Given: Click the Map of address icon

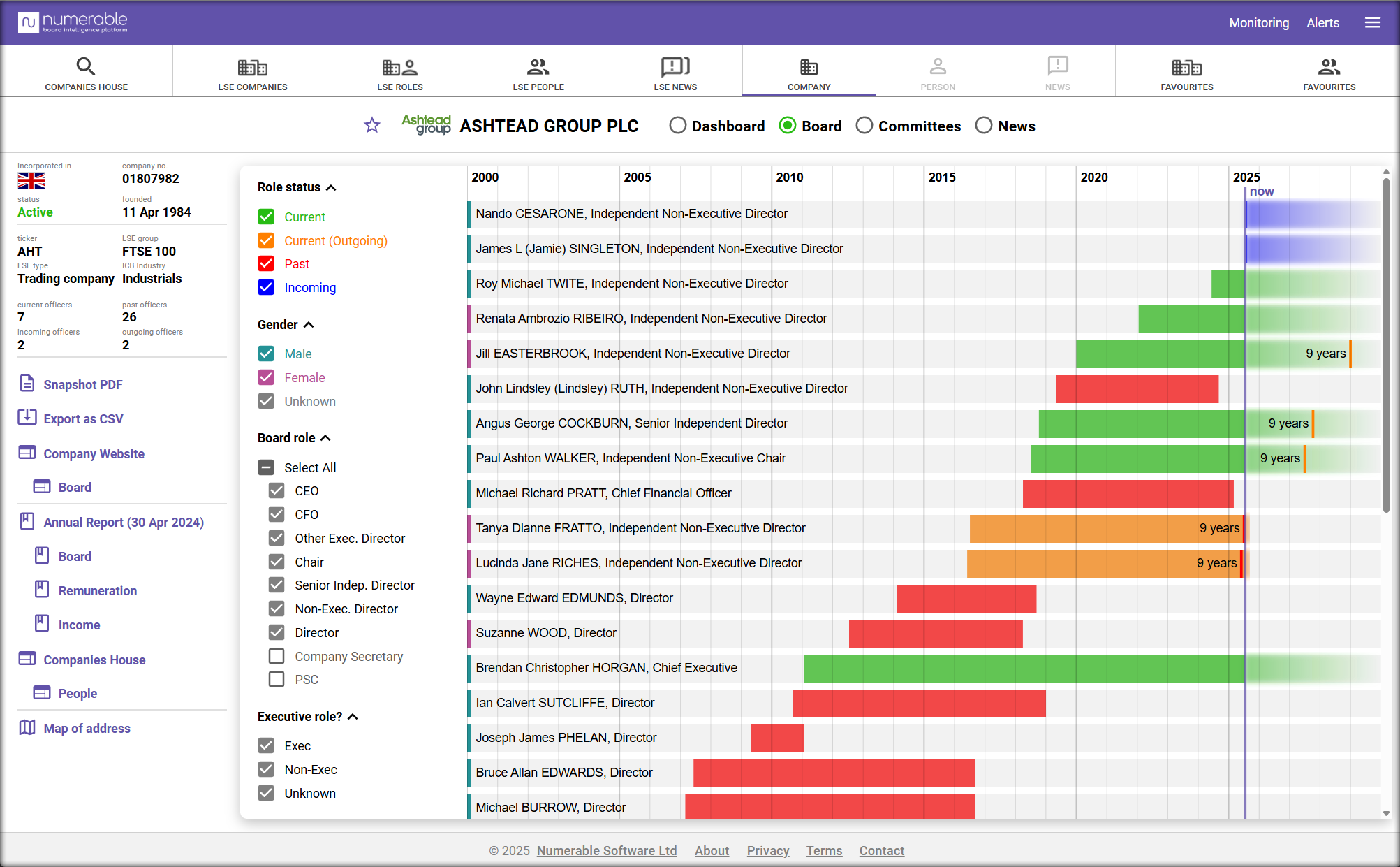Looking at the screenshot, I should coord(27,727).
